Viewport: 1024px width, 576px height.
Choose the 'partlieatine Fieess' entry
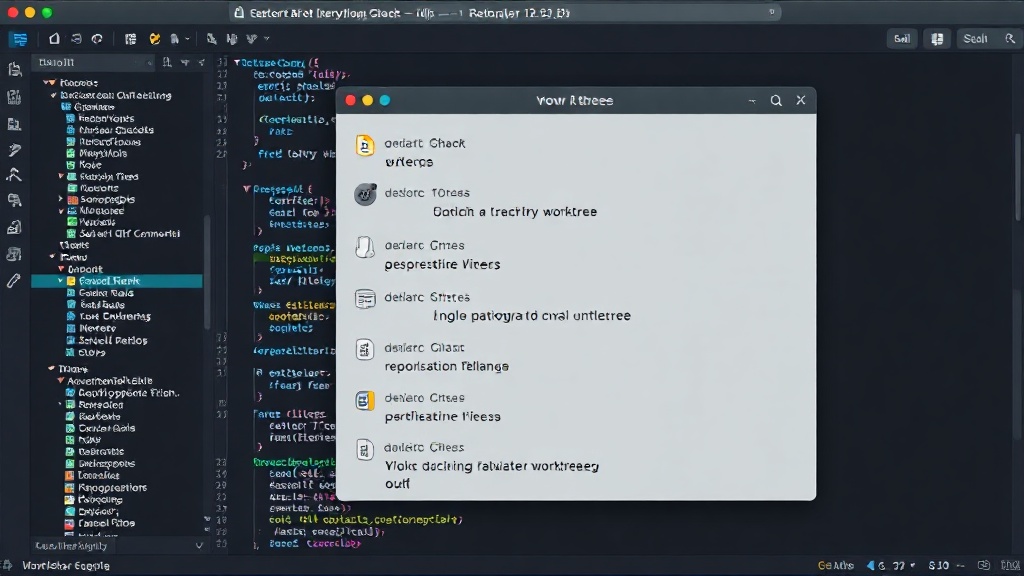442,417
